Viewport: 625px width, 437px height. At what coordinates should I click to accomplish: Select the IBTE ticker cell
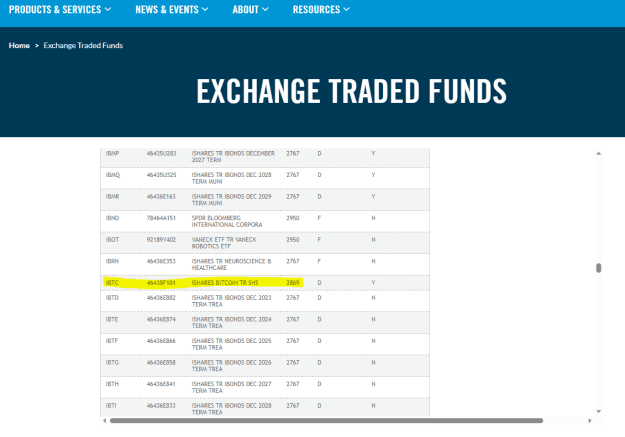112,319
